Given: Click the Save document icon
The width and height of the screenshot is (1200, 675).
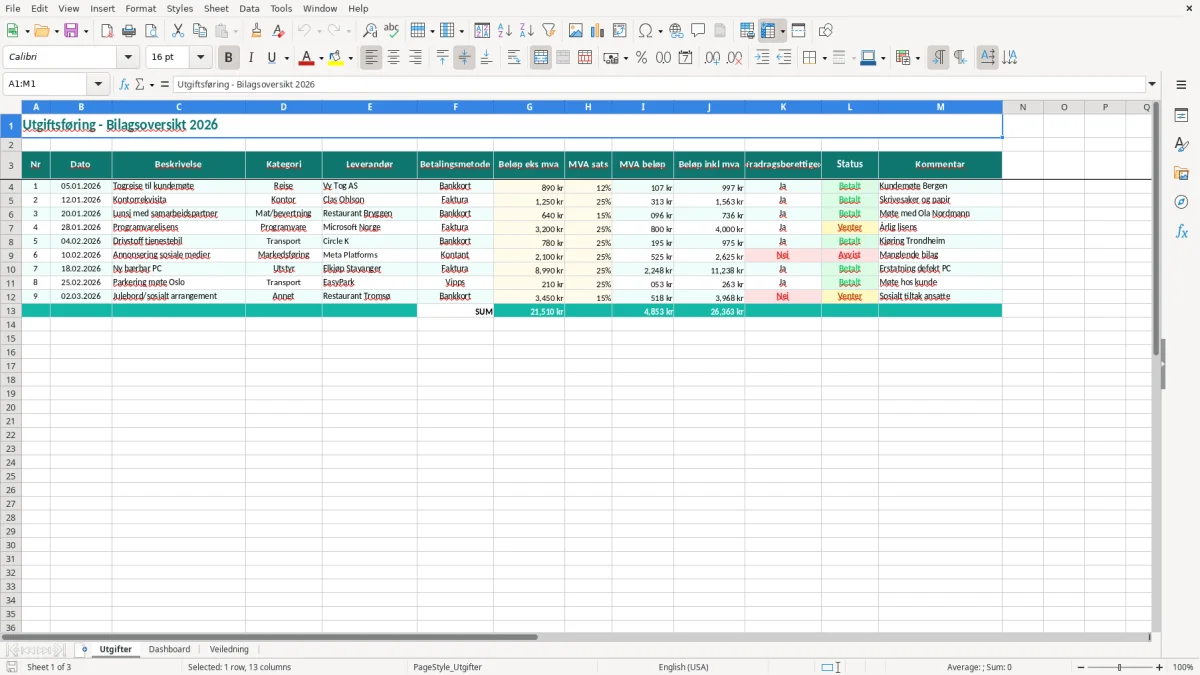Looking at the screenshot, I should (71, 31).
